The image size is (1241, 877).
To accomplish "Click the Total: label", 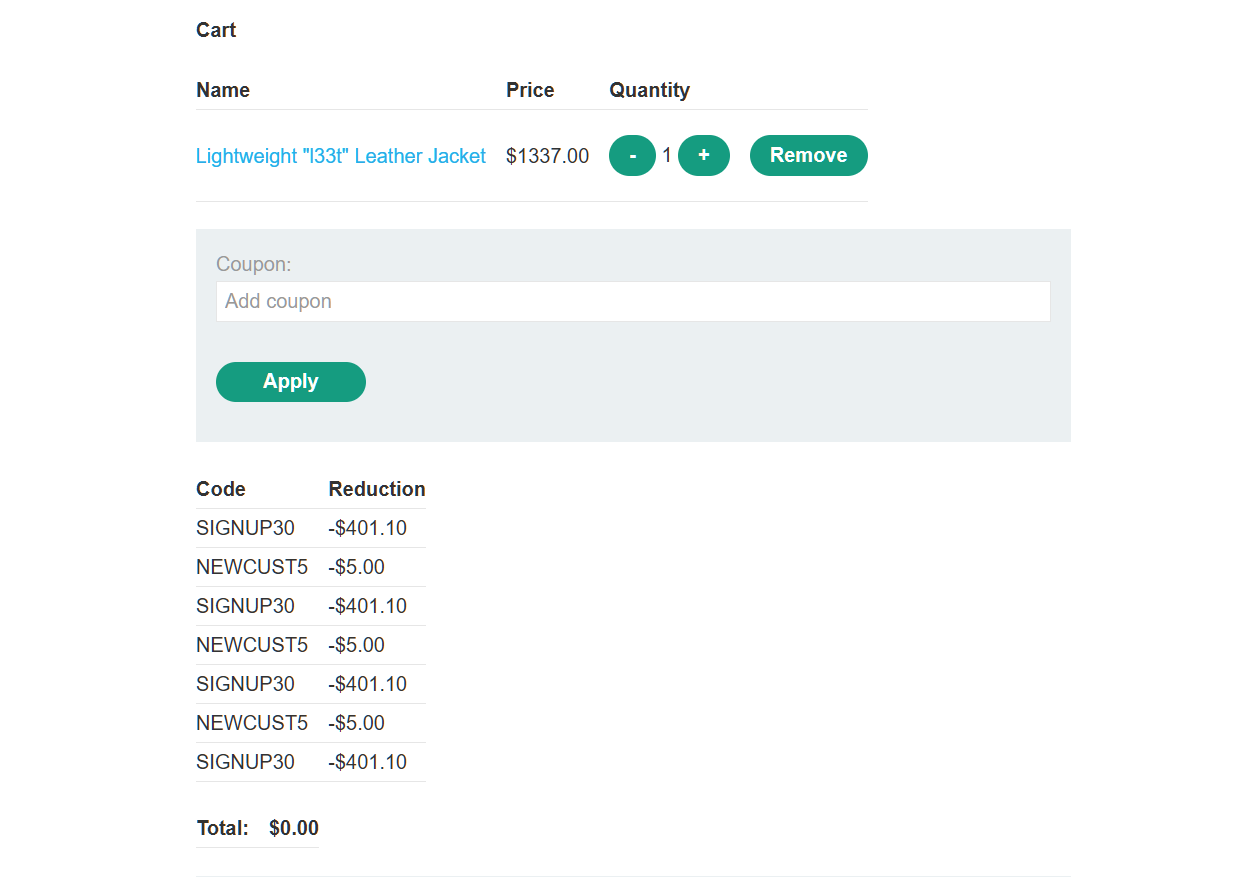I will [222, 828].
